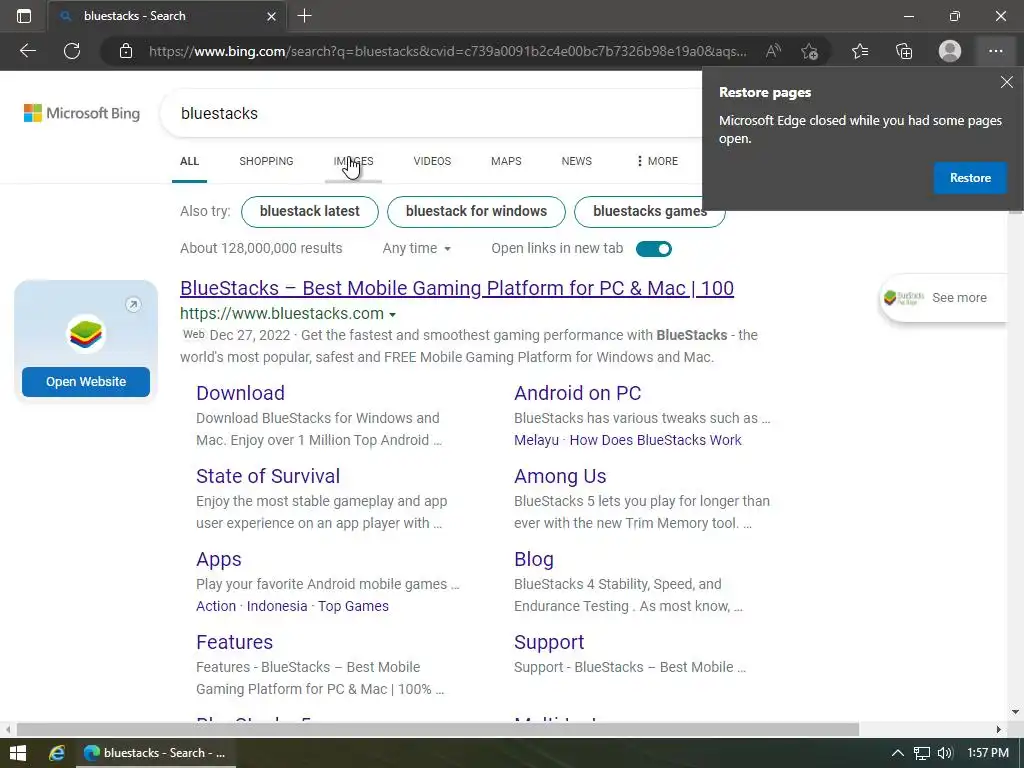Open the BlueStacks Best Mobile Gaming Platform result

(x=456, y=288)
